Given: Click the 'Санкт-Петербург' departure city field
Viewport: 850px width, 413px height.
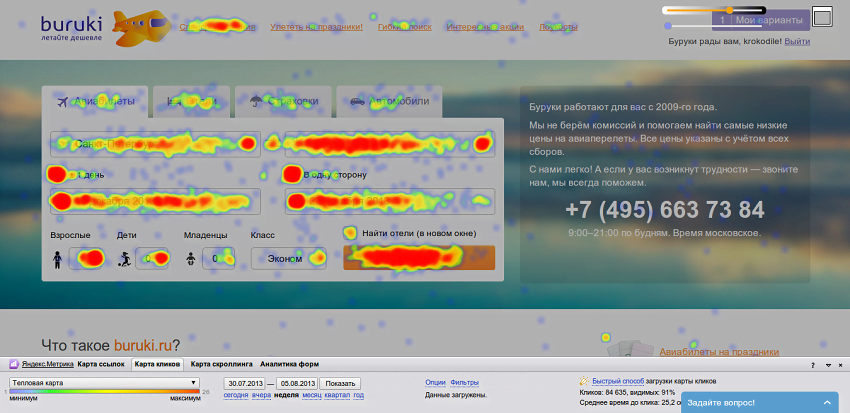Looking at the screenshot, I should (x=154, y=143).
